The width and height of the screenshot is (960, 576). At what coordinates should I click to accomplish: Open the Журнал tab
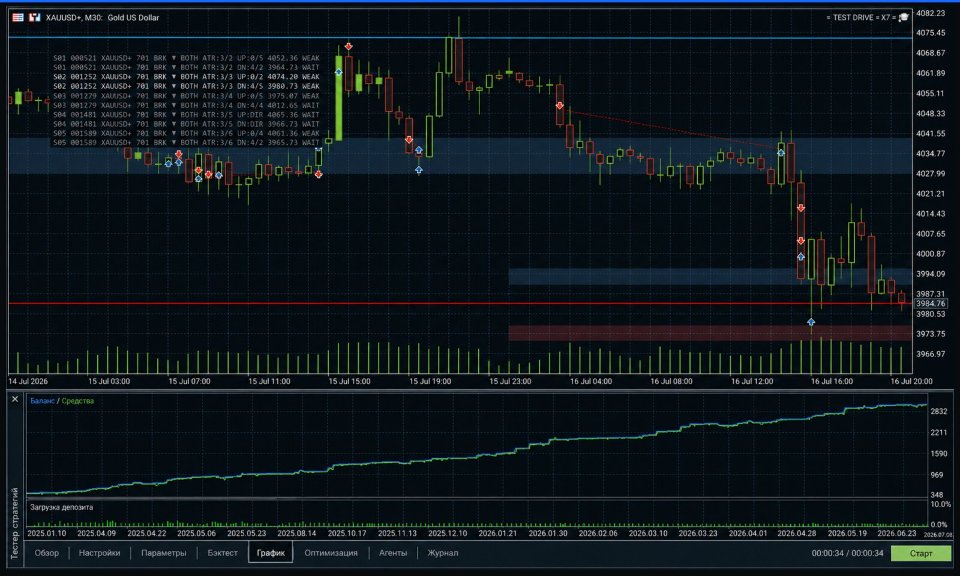(x=443, y=553)
